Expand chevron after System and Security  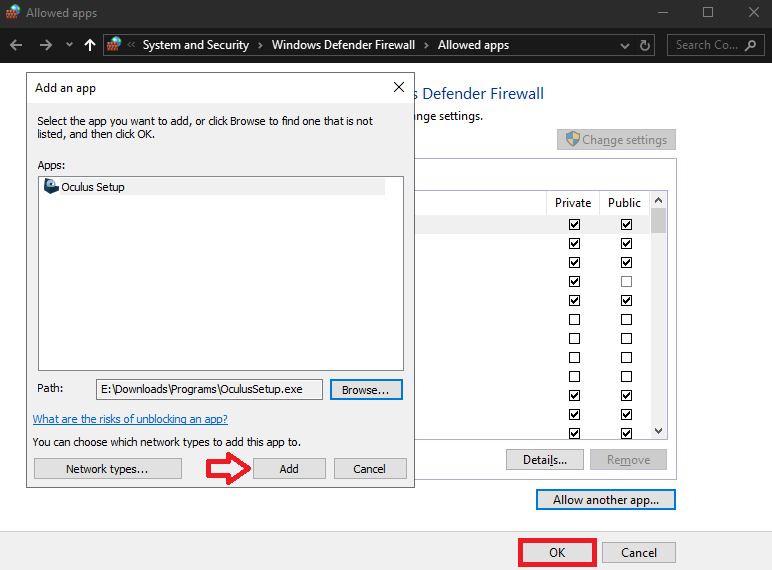tap(260, 45)
